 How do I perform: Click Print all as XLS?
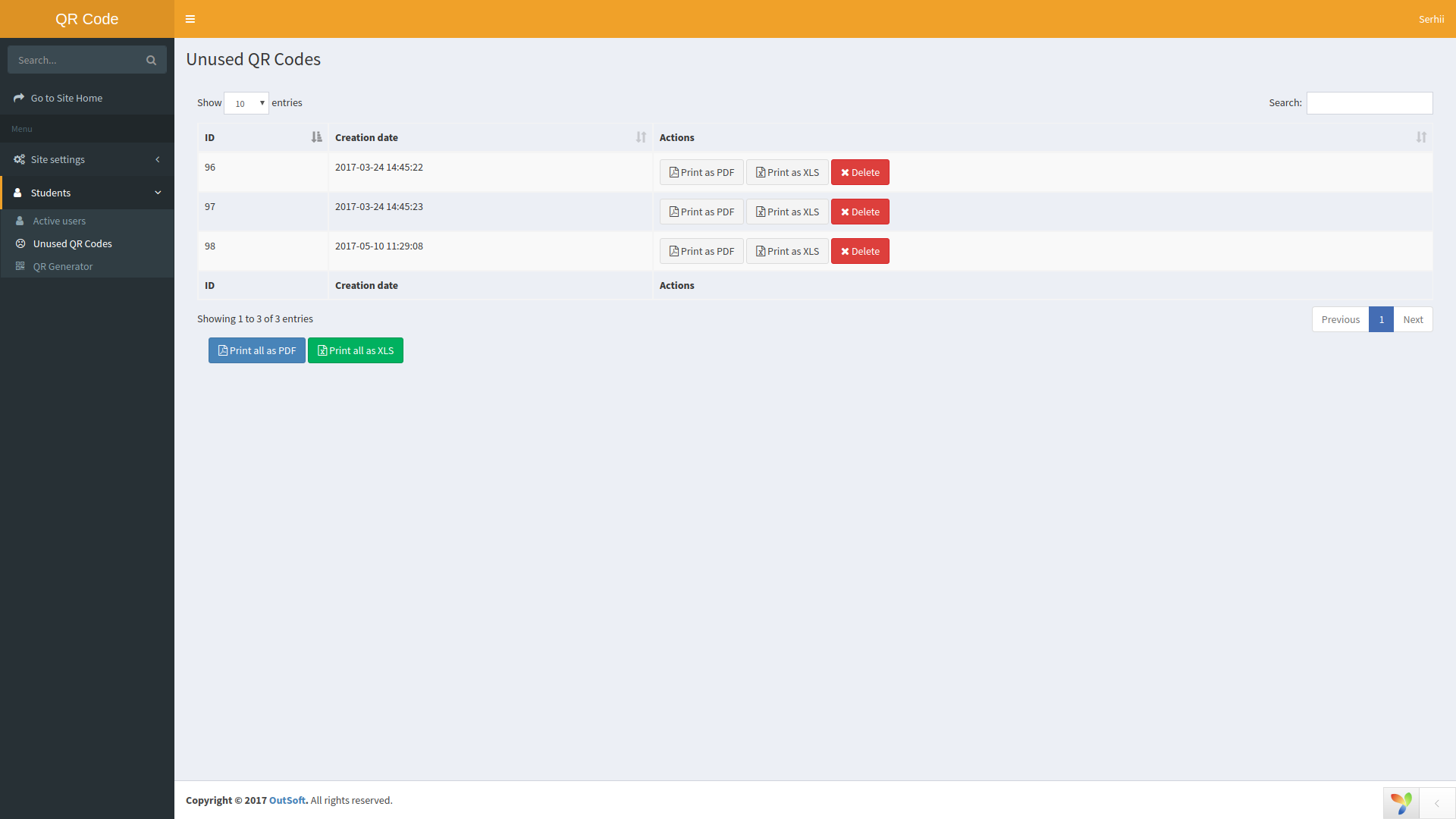pos(356,350)
